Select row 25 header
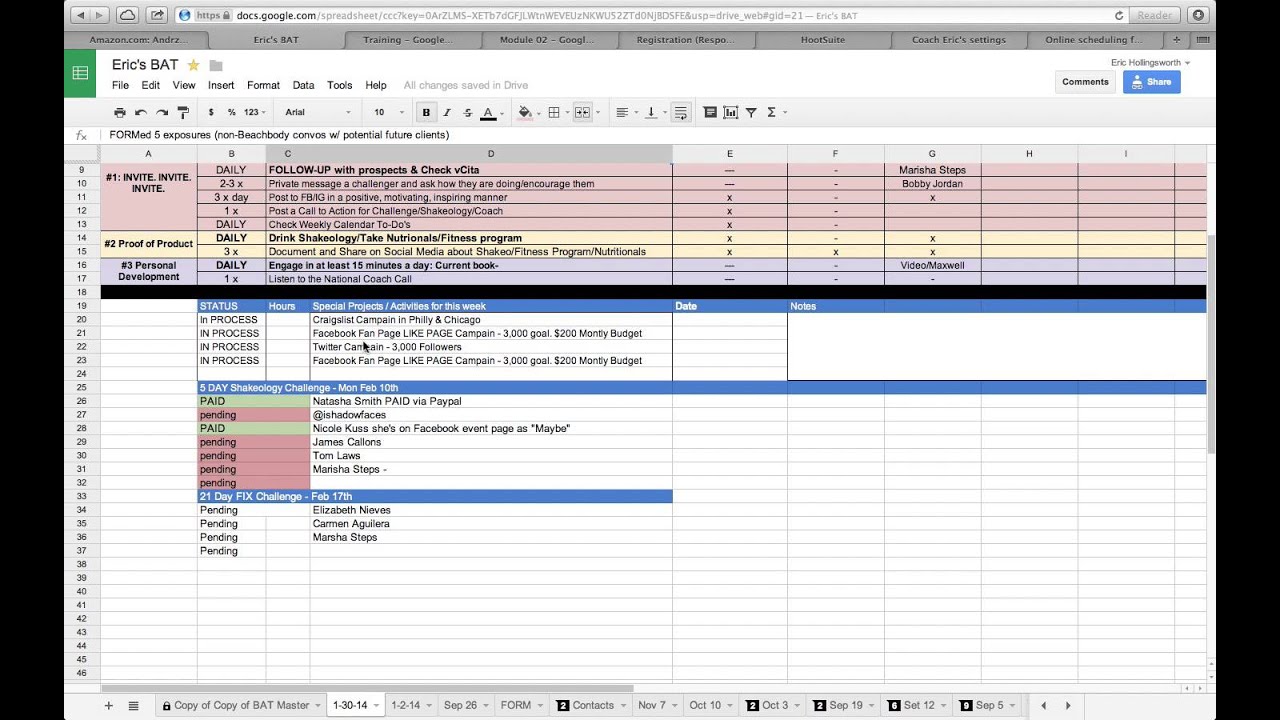Screen dimensions: 1280x720 pos(81,387)
